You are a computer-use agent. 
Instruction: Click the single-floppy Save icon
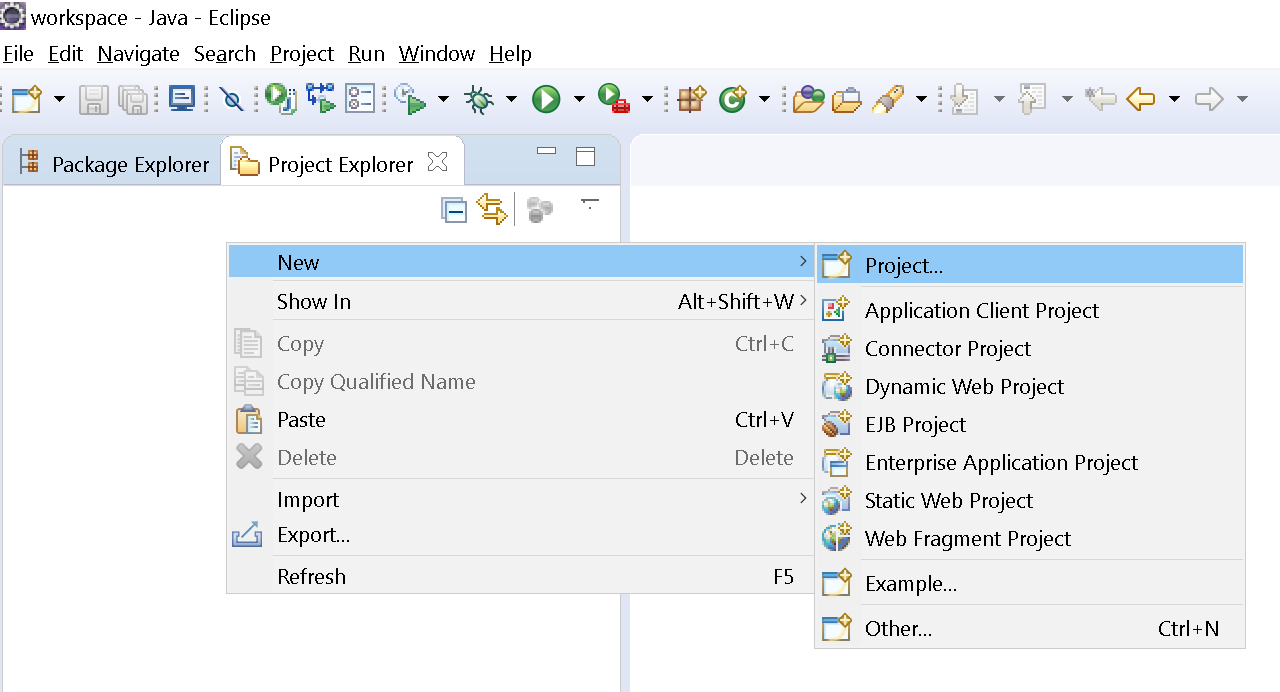click(94, 98)
